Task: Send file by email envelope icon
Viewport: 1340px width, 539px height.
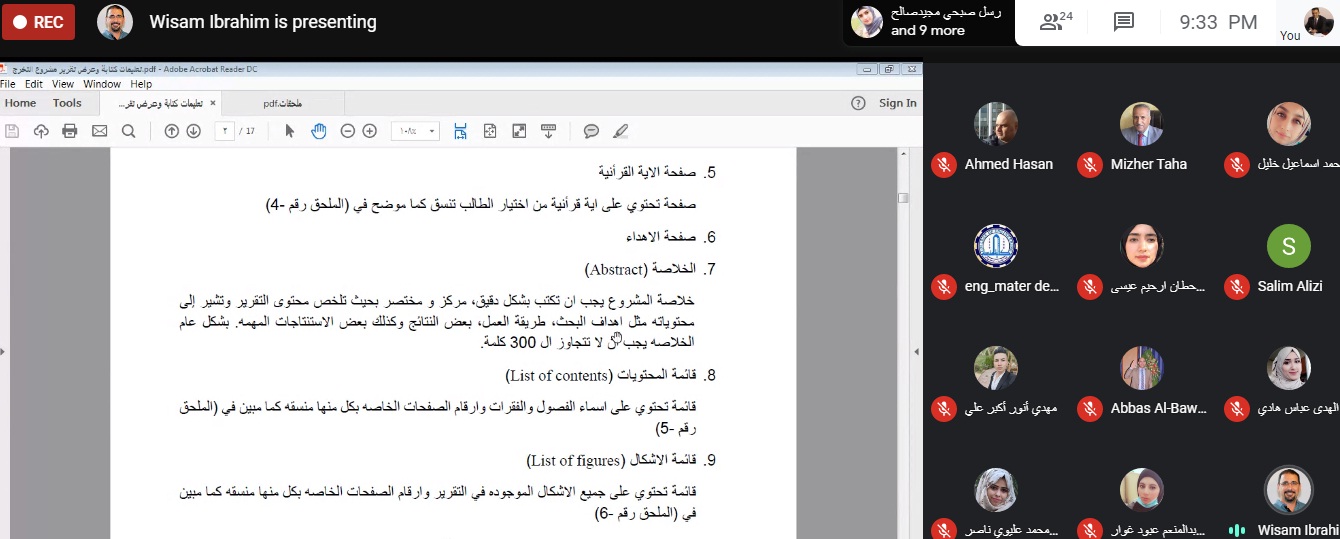Action: [99, 131]
